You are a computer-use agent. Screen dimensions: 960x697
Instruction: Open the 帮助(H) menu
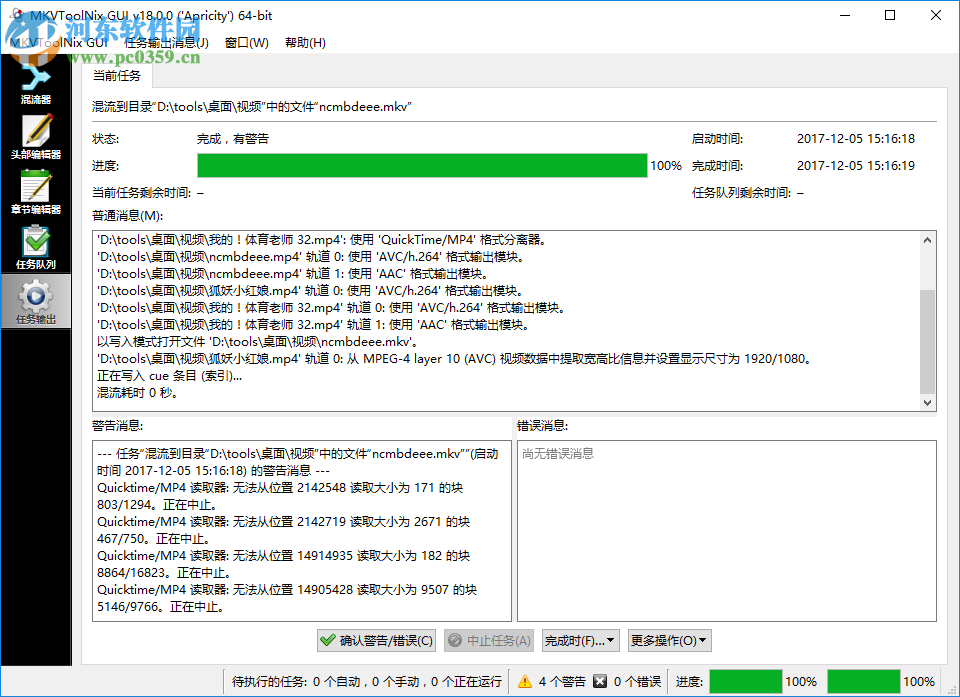[304, 44]
